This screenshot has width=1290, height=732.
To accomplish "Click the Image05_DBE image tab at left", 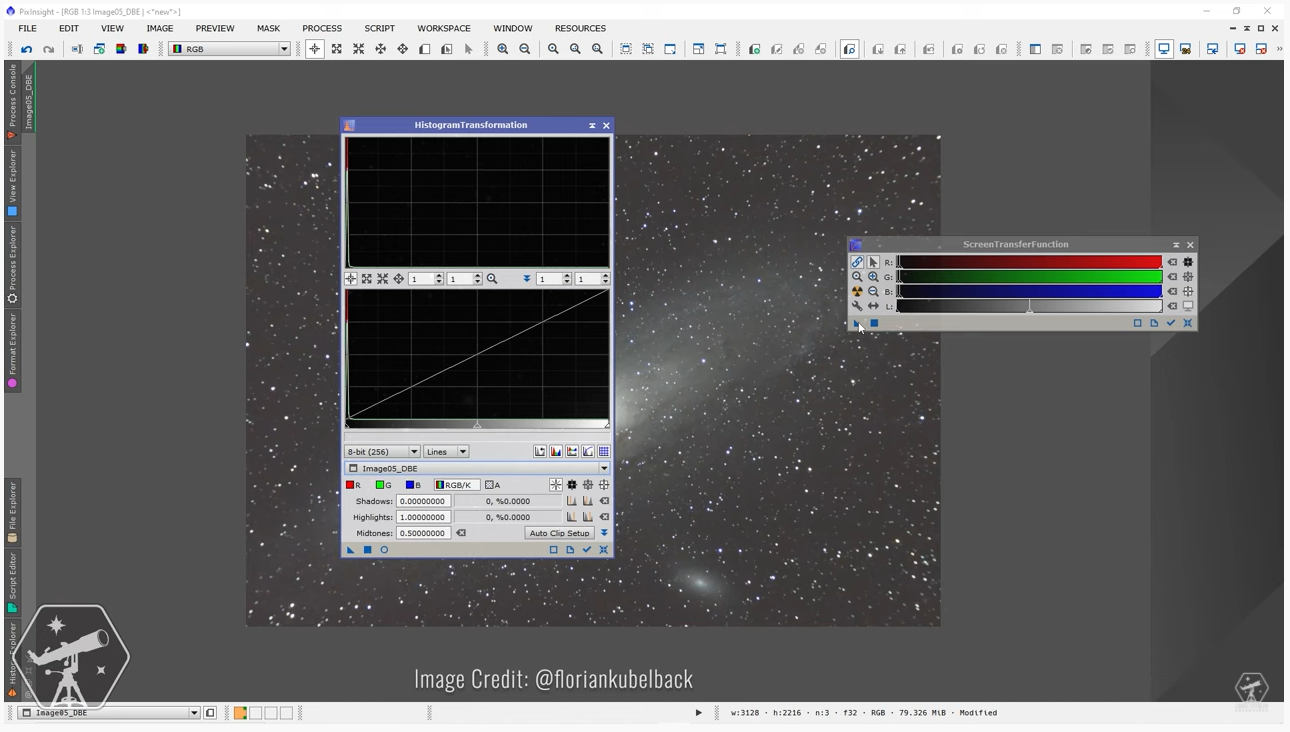I will coord(29,101).
